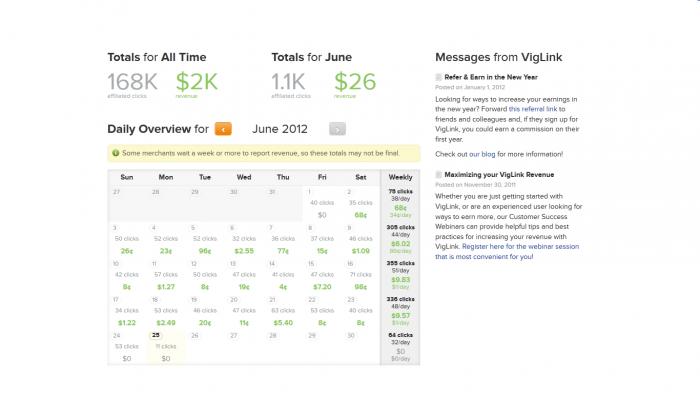
Task: Open the blog link
Action: pos(482,154)
